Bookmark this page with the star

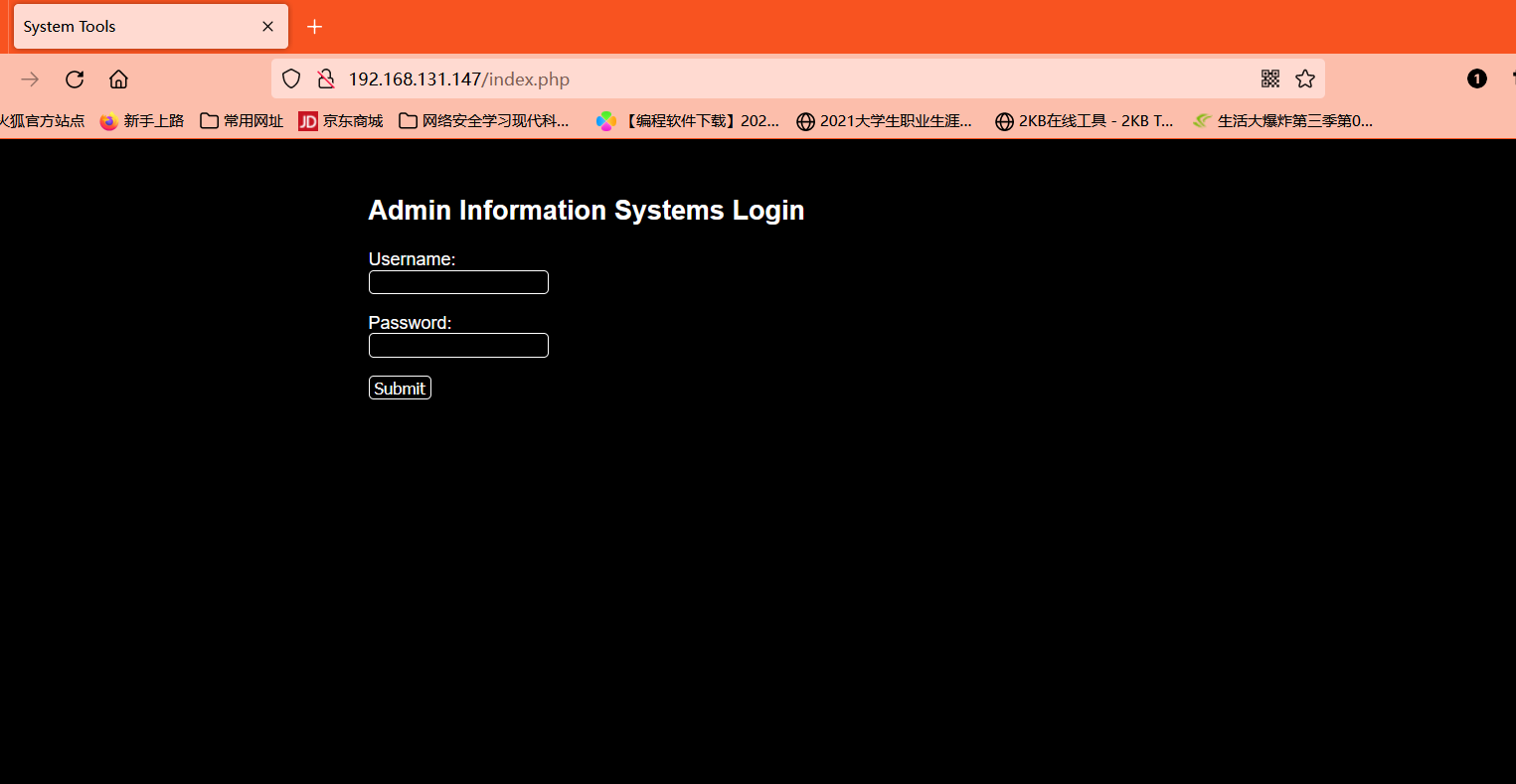point(1305,78)
